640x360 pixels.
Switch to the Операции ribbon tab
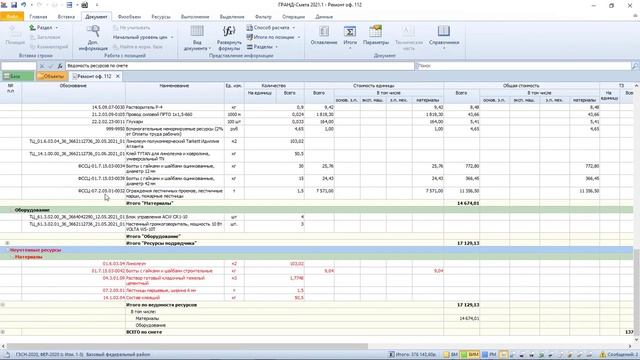click(x=293, y=17)
